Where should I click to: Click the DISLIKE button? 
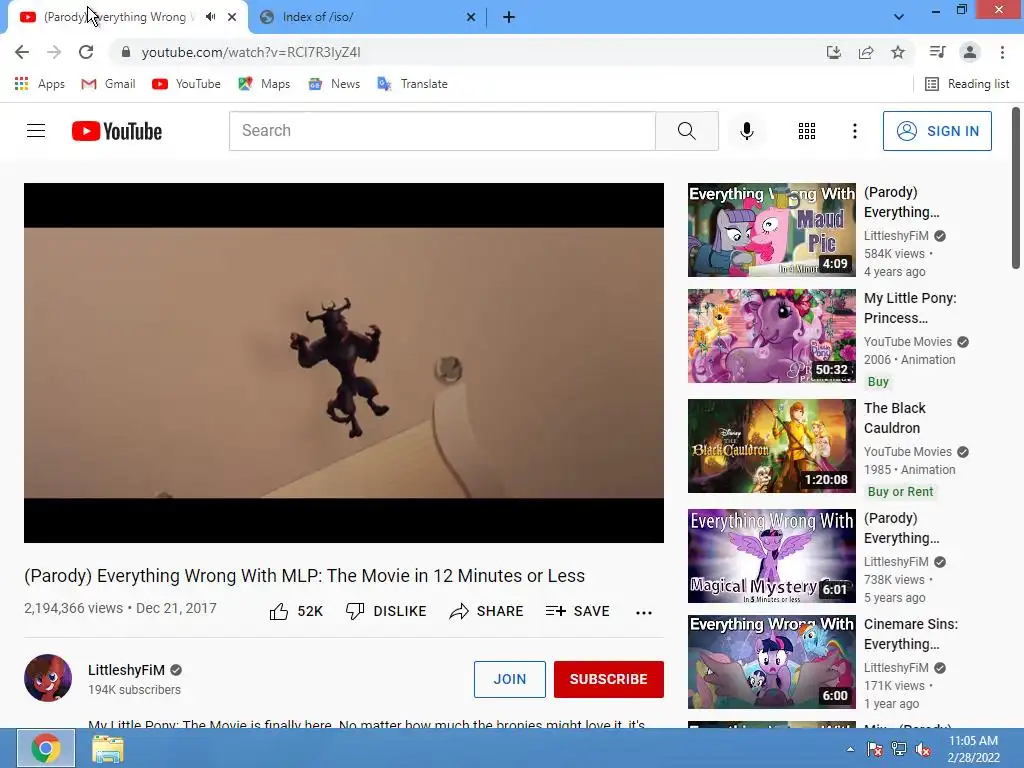(386, 611)
